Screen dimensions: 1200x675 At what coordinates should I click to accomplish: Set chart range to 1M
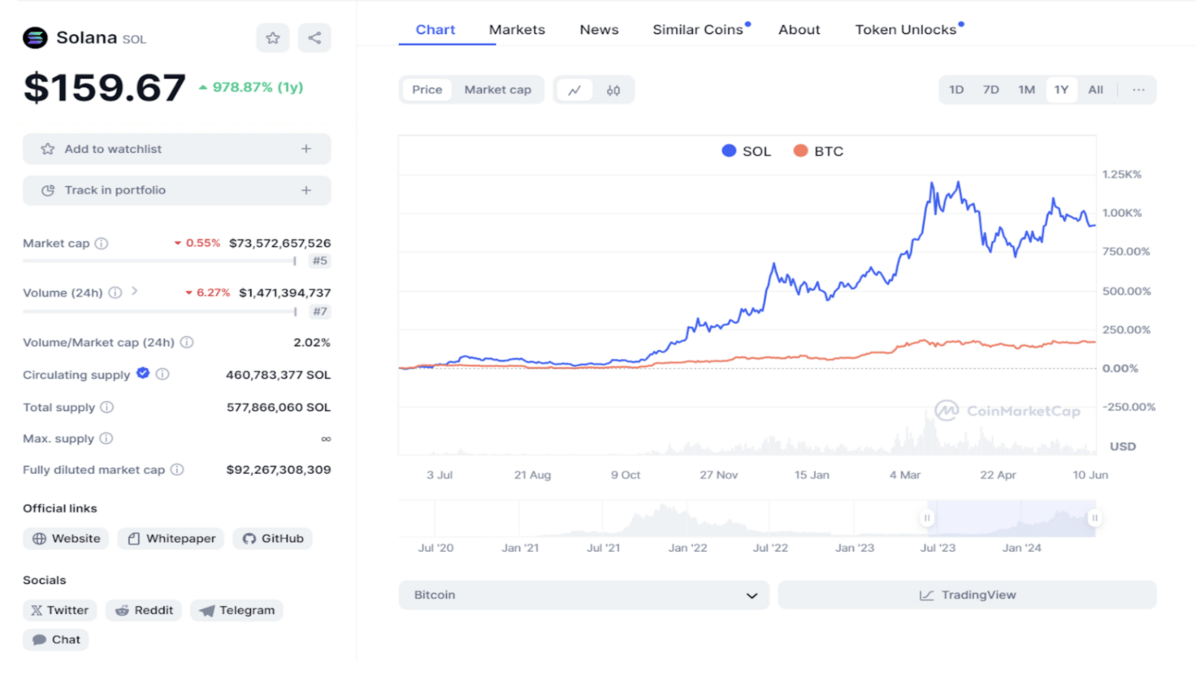point(1026,90)
